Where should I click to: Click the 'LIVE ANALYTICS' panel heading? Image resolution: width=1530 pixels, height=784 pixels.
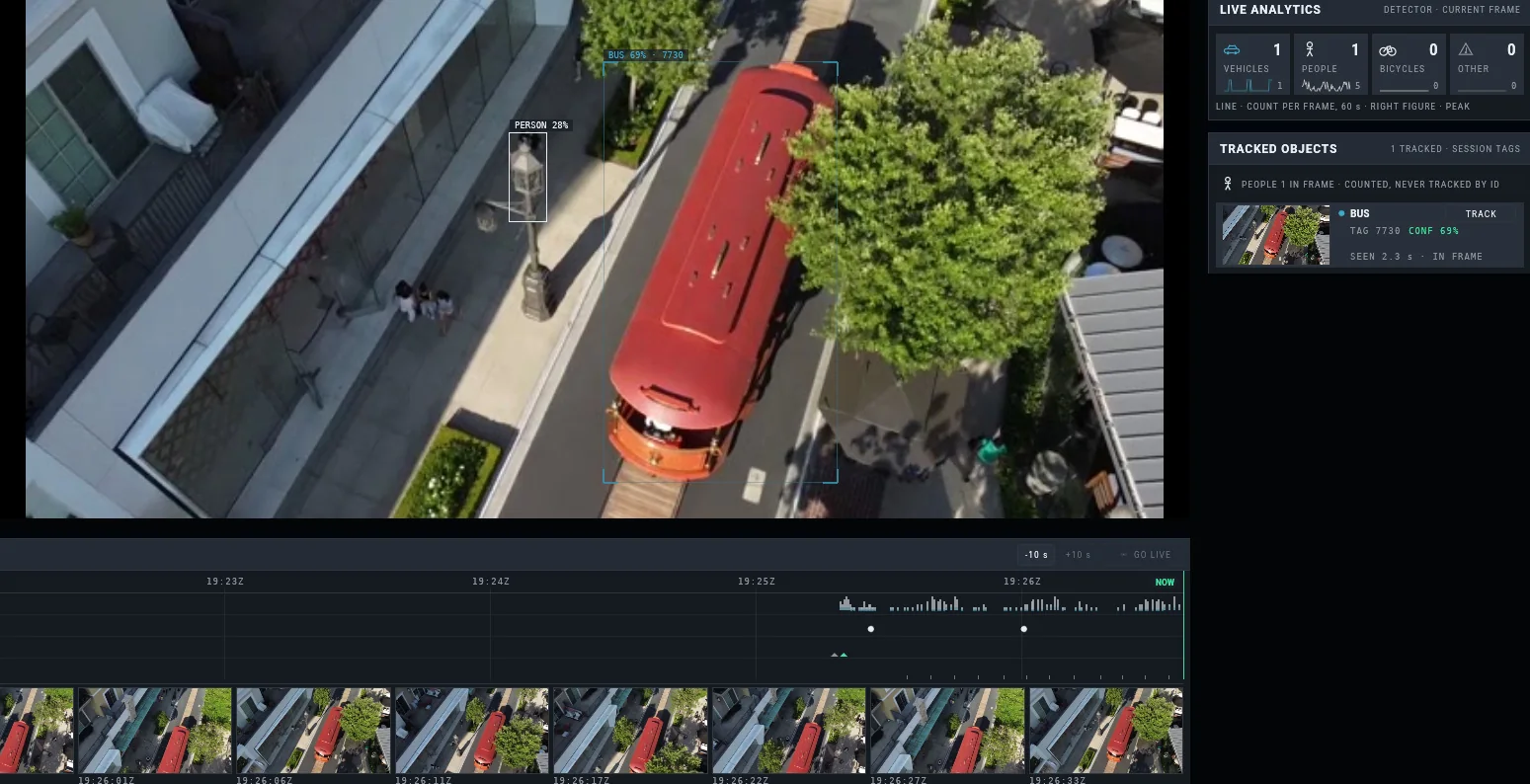click(1270, 10)
